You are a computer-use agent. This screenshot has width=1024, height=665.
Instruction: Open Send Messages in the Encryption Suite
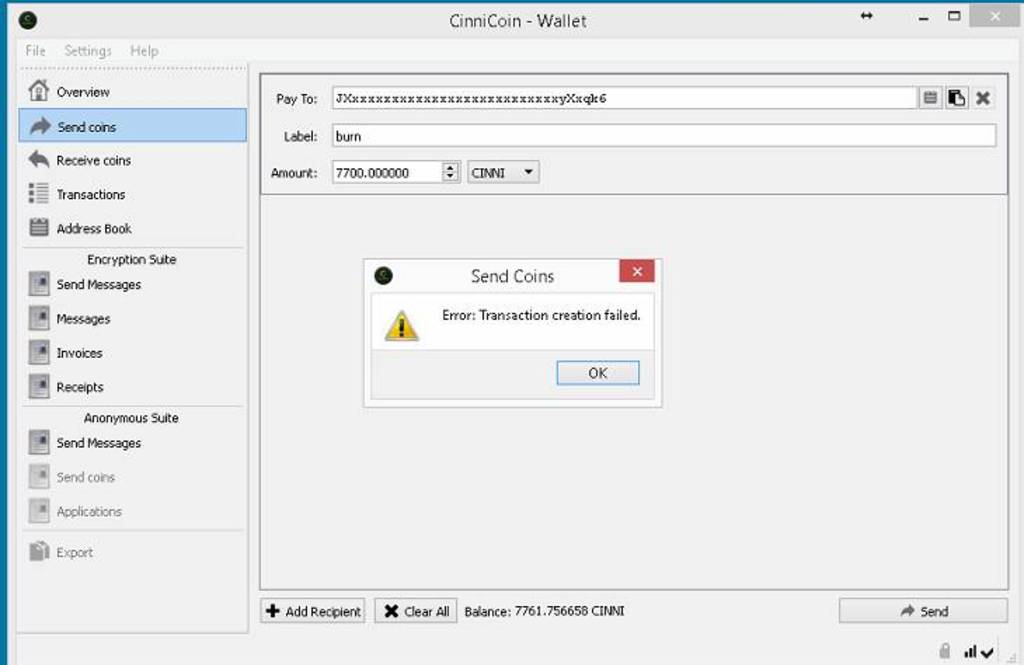[x=133, y=284]
